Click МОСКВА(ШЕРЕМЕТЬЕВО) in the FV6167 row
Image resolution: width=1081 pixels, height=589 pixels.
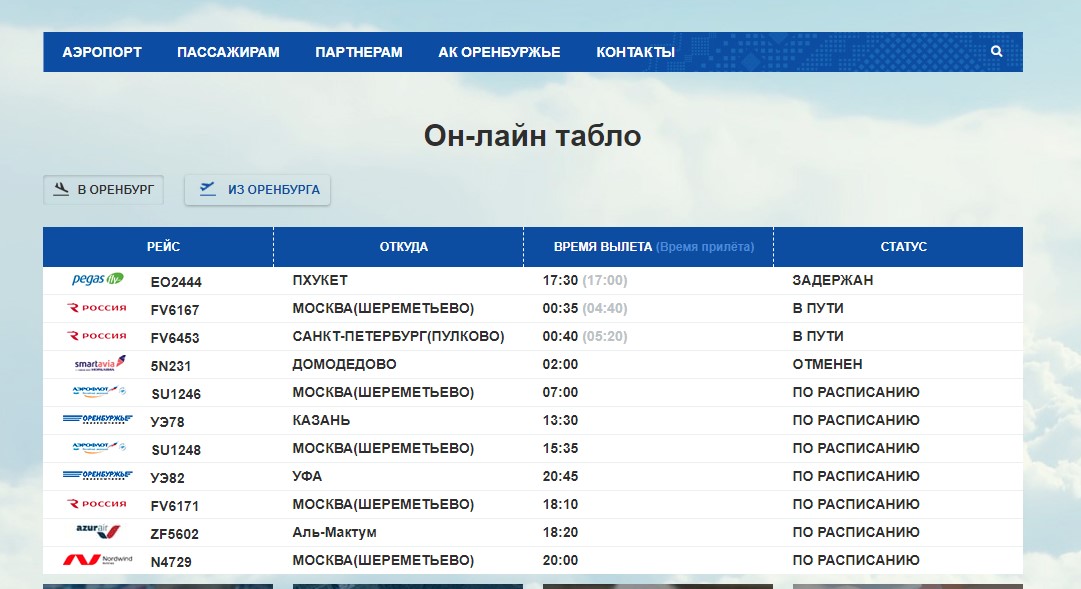[383, 308]
